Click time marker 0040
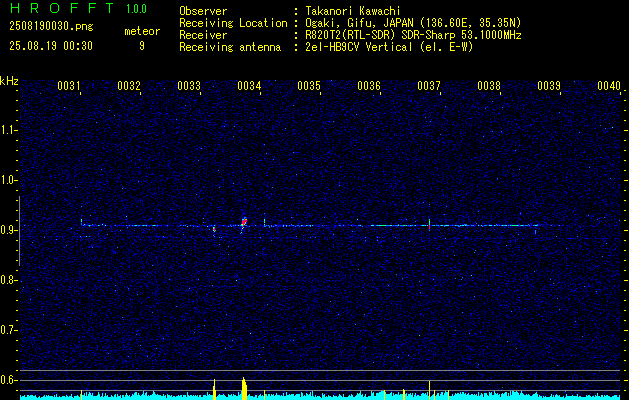Image resolution: width=629 pixels, height=400 pixels. point(609,86)
